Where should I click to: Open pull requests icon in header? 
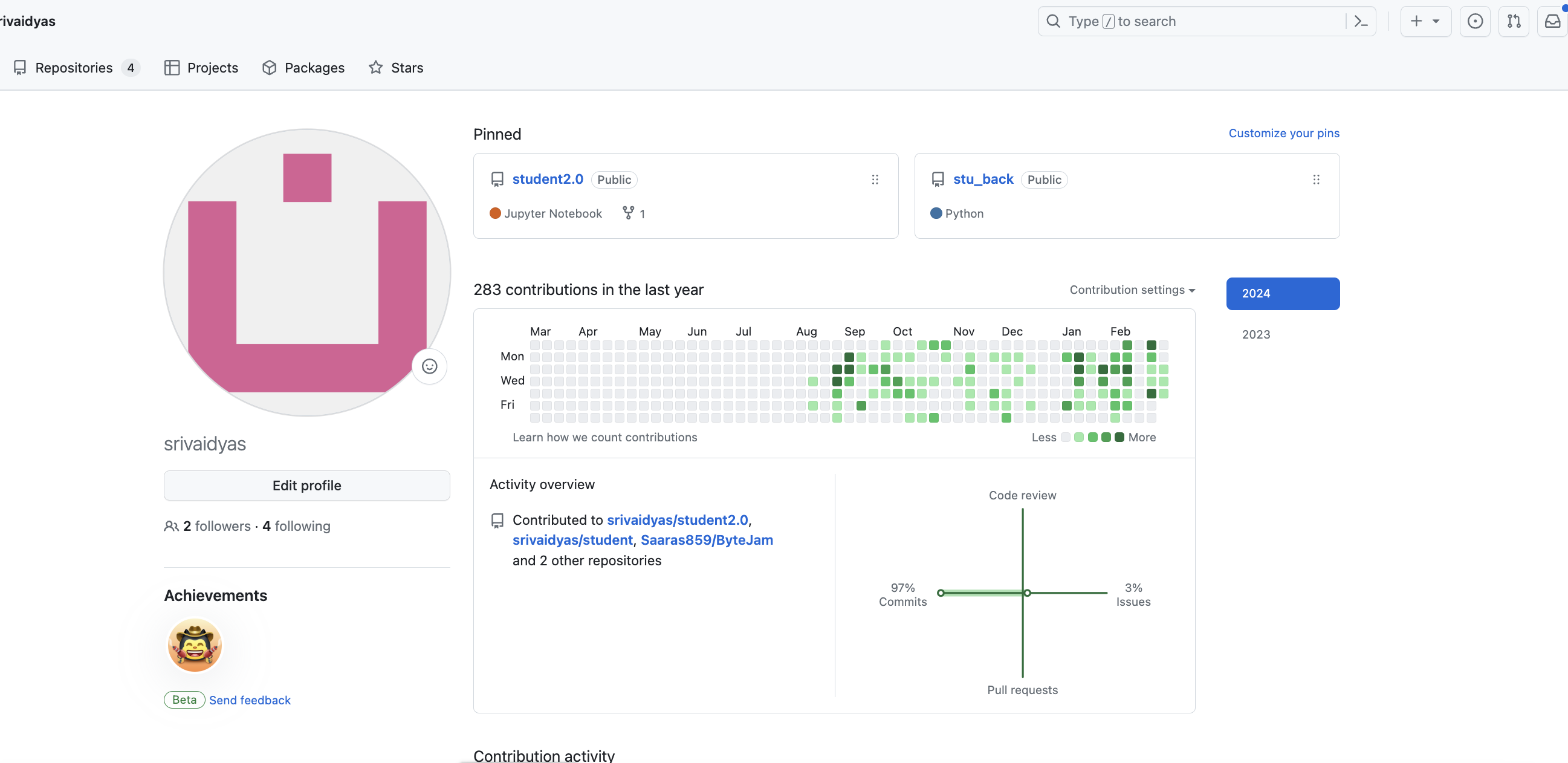click(1514, 21)
